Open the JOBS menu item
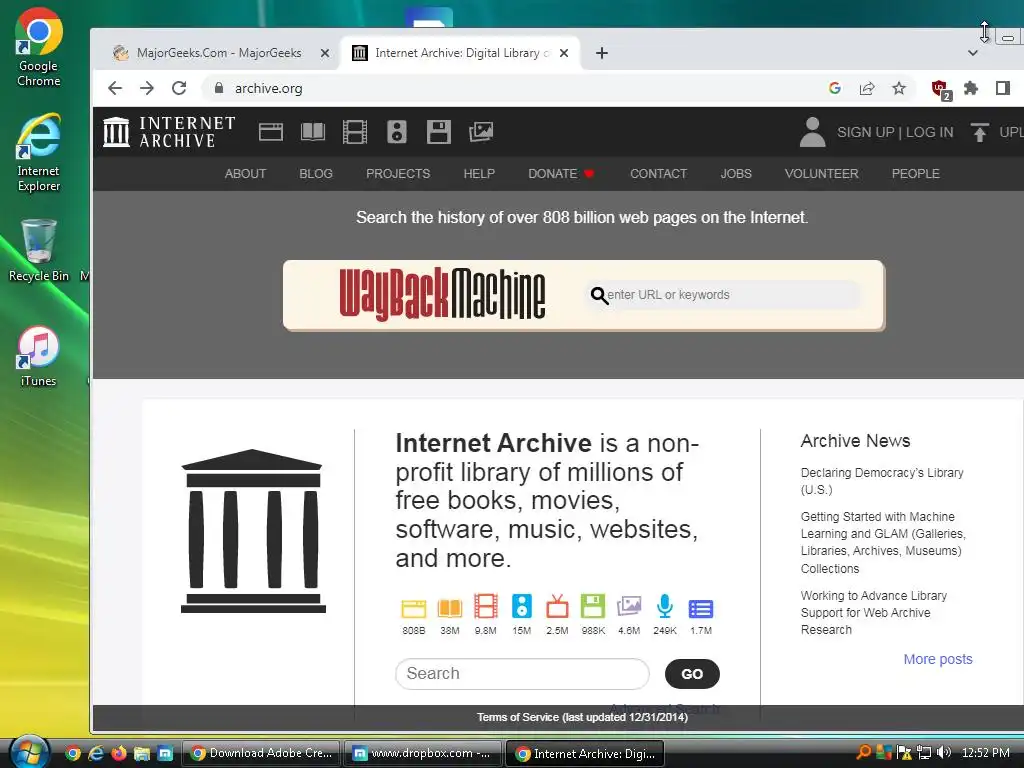 (x=736, y=174)
